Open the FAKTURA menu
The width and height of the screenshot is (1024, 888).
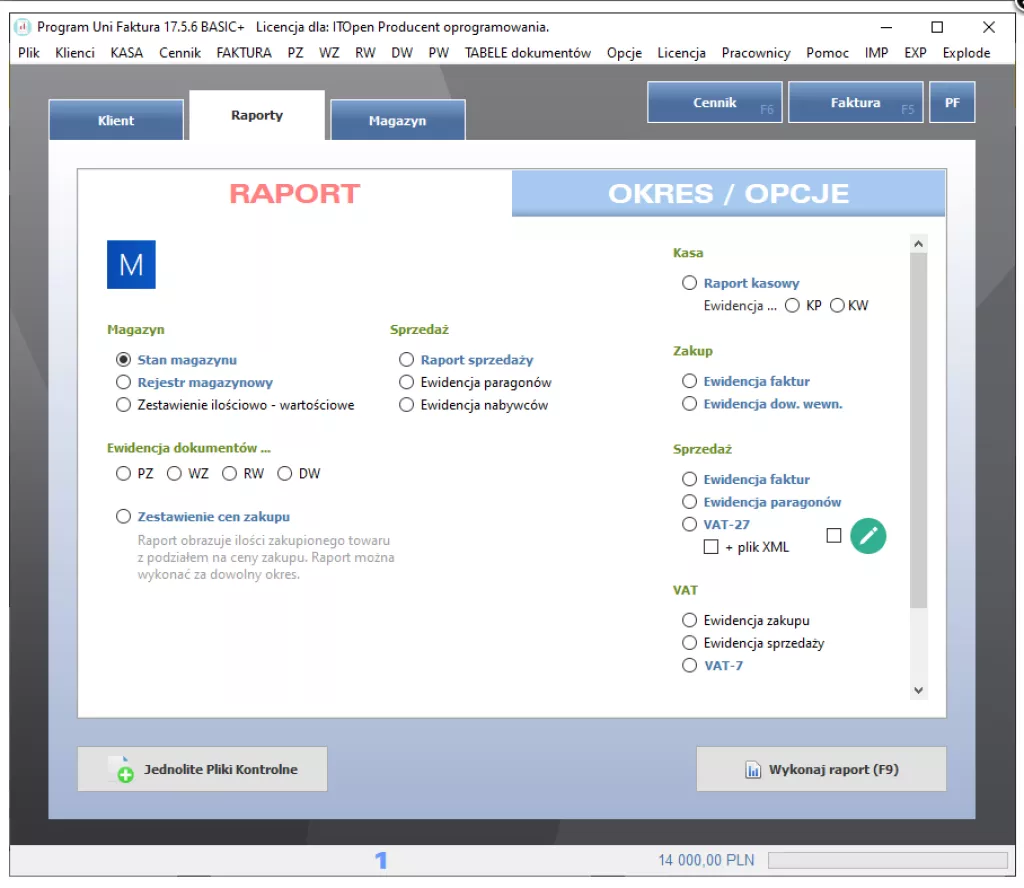pos(244,53)
